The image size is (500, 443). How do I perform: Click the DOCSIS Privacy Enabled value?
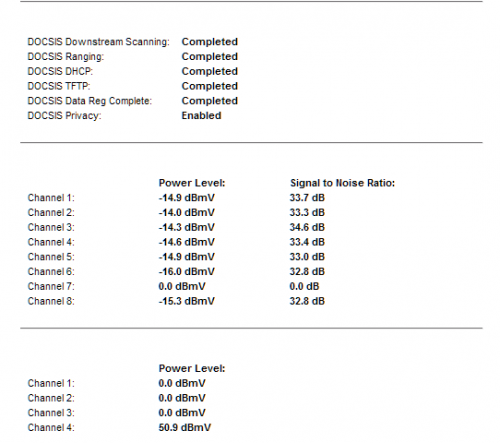pyautogui.click(x=201, y=116)
